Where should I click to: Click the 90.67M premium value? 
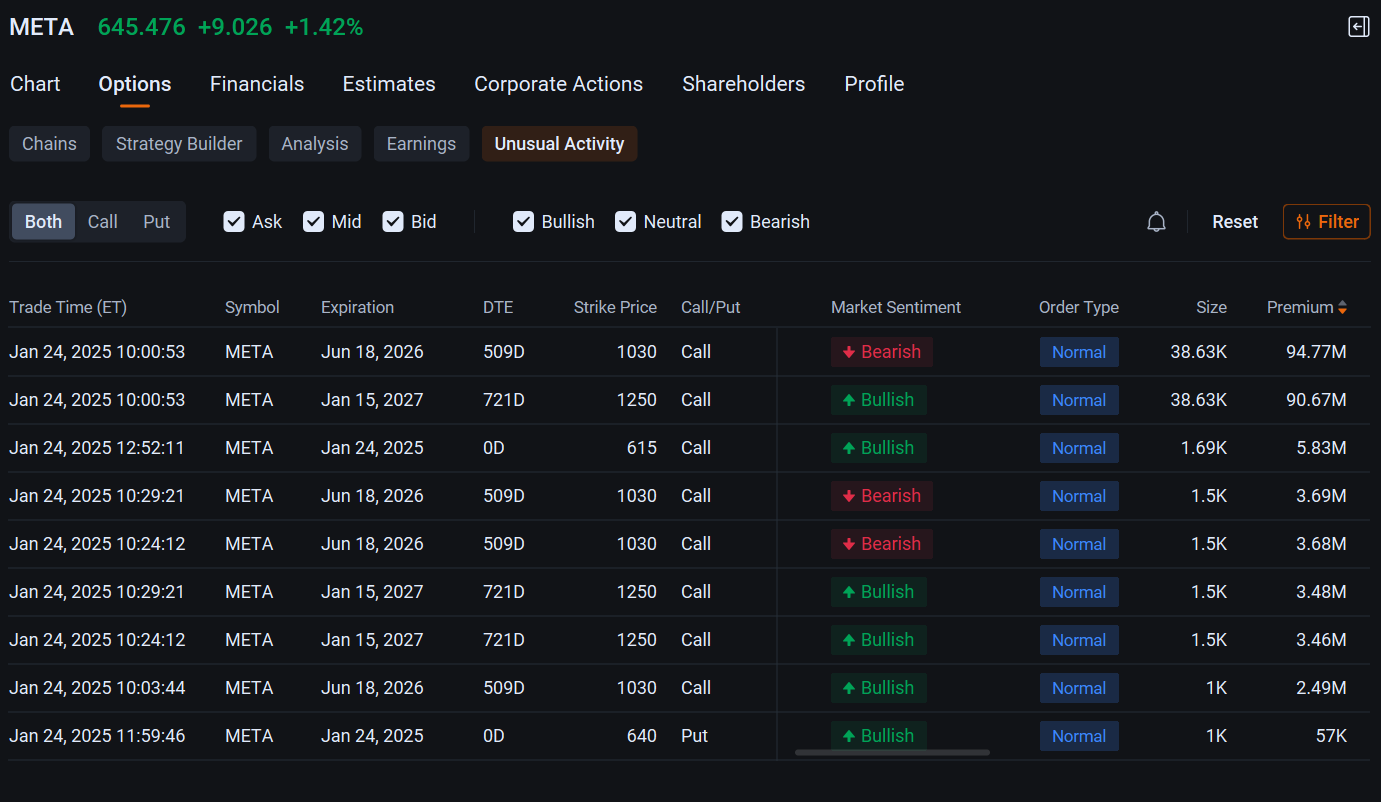(1316, 400)
